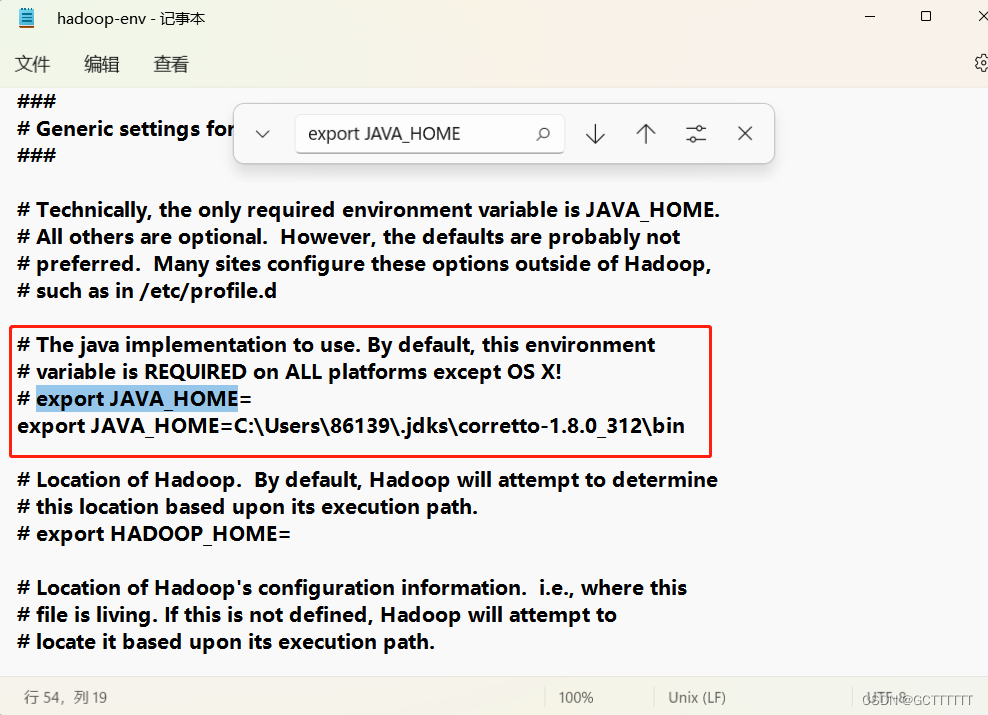The width and height of the screenshot is (988, 715).
Task: Click the '# such as in /etc/profile.d' line
Action: (x=147, y=291)
